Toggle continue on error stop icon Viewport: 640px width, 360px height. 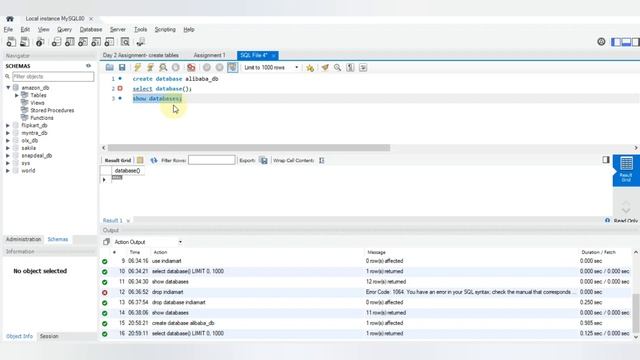pos(191,67)
